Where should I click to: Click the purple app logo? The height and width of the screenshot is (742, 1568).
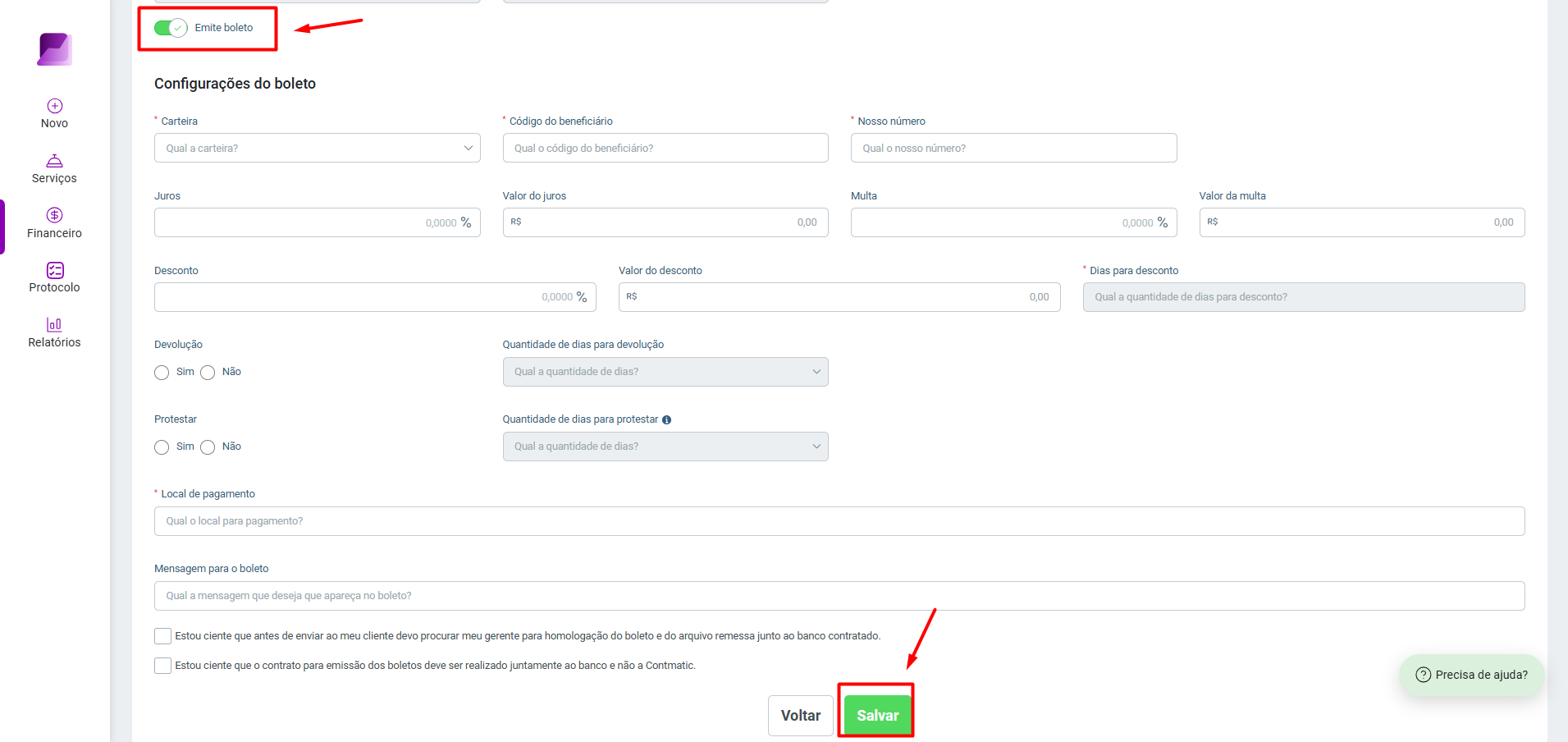coord(55,49)
